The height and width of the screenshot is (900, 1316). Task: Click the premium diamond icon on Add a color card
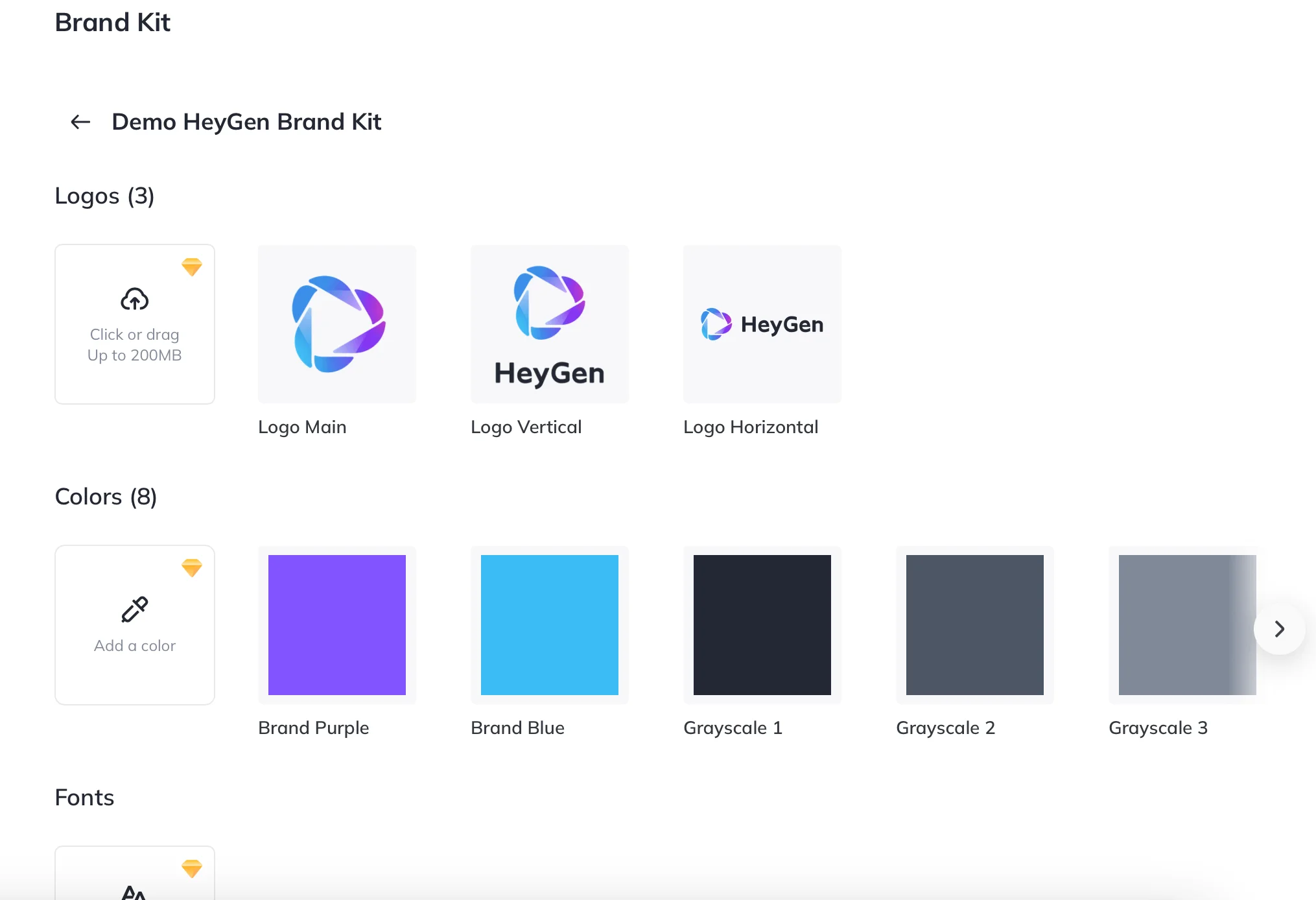(192, 567)
